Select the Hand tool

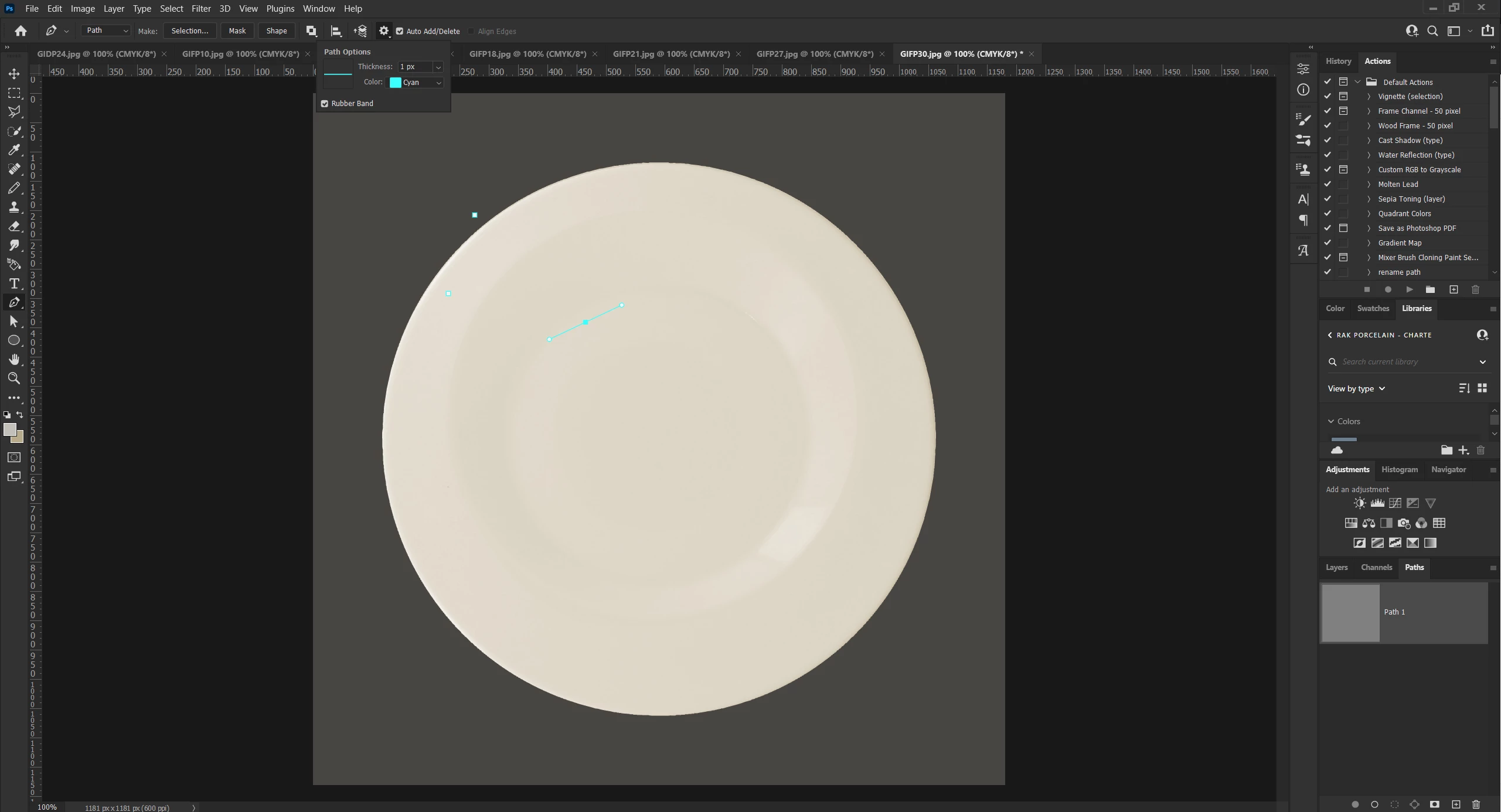coord(14,359)
